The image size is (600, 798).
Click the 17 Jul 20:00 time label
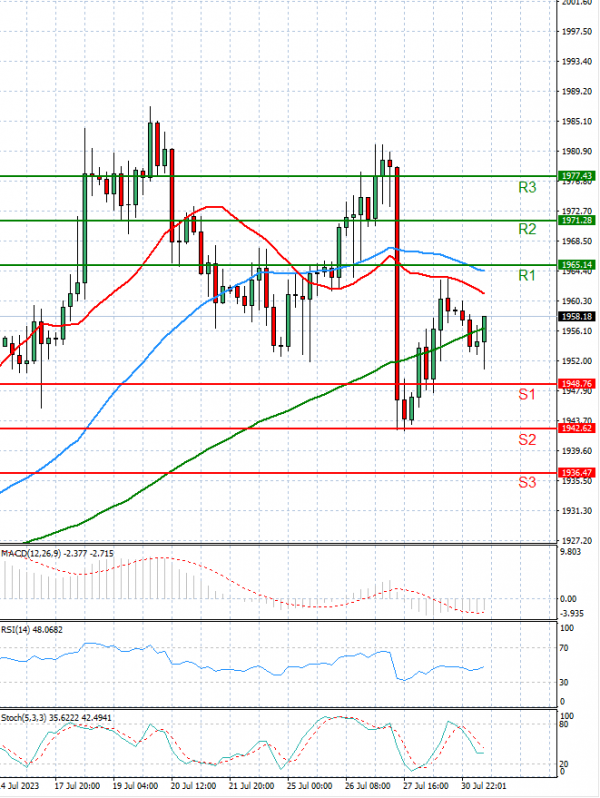tap(77, 786)
